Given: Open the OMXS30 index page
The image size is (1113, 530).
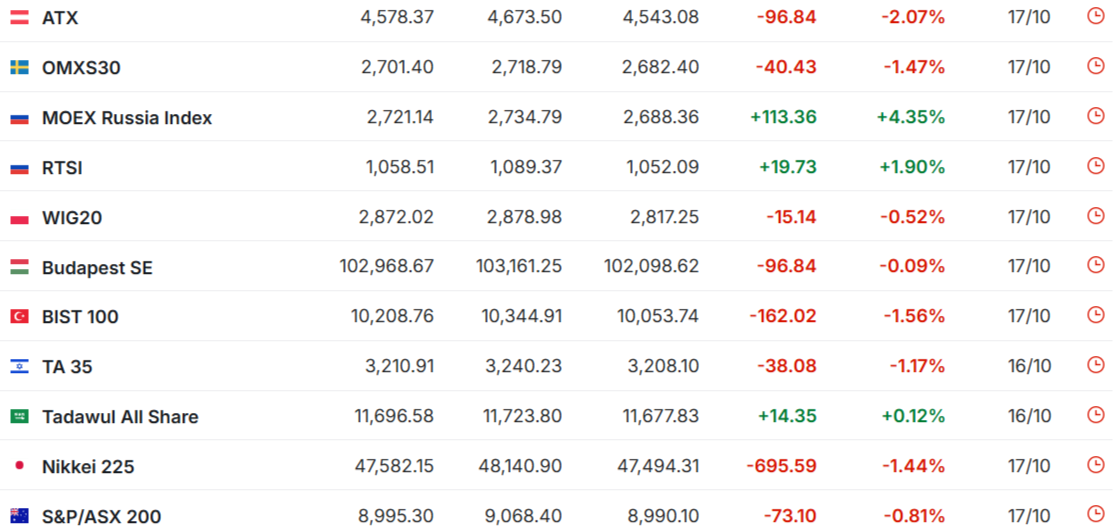Looking at the screenshot, I should (x=81, y=67).
